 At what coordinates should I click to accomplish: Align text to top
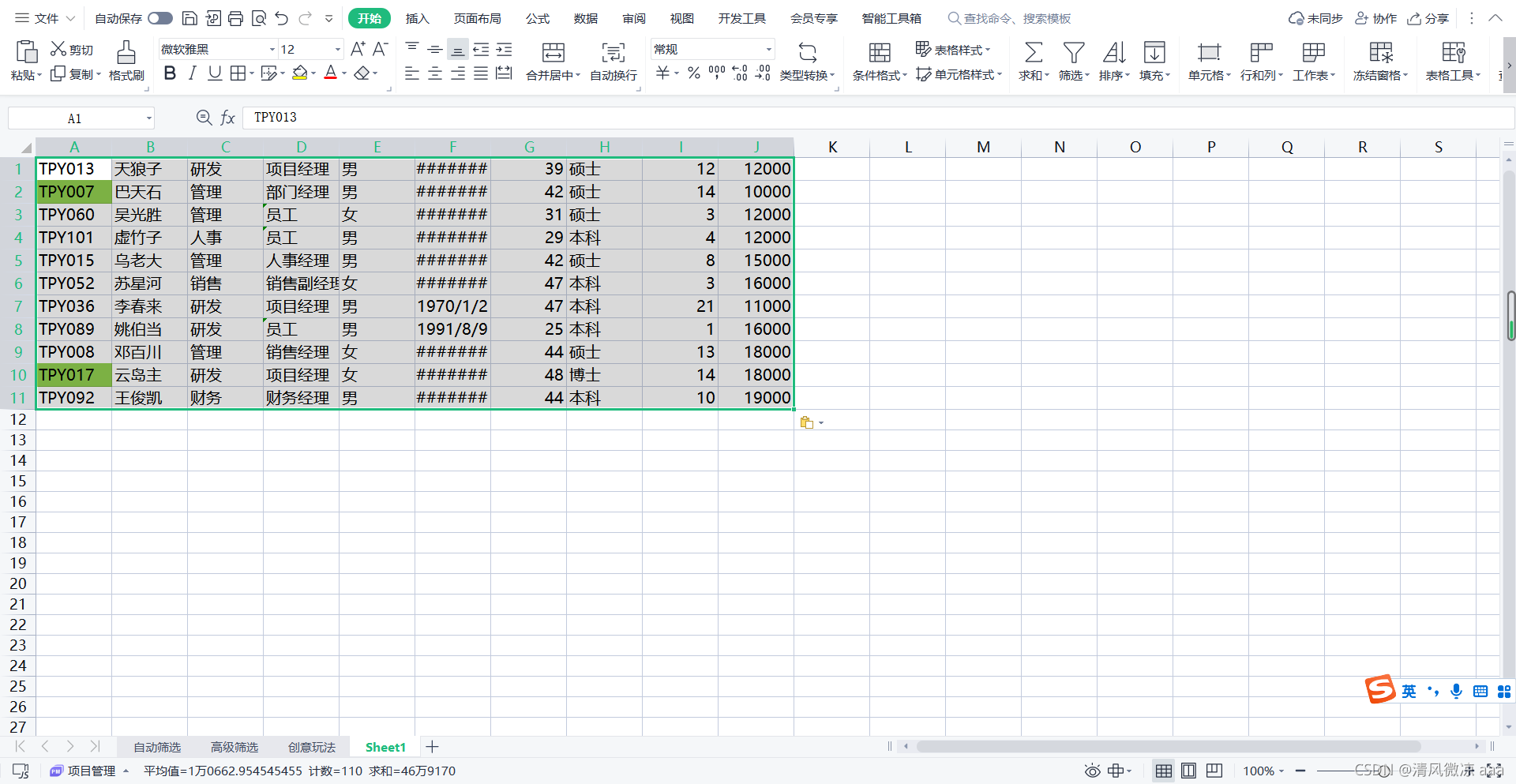coord(412,49)
